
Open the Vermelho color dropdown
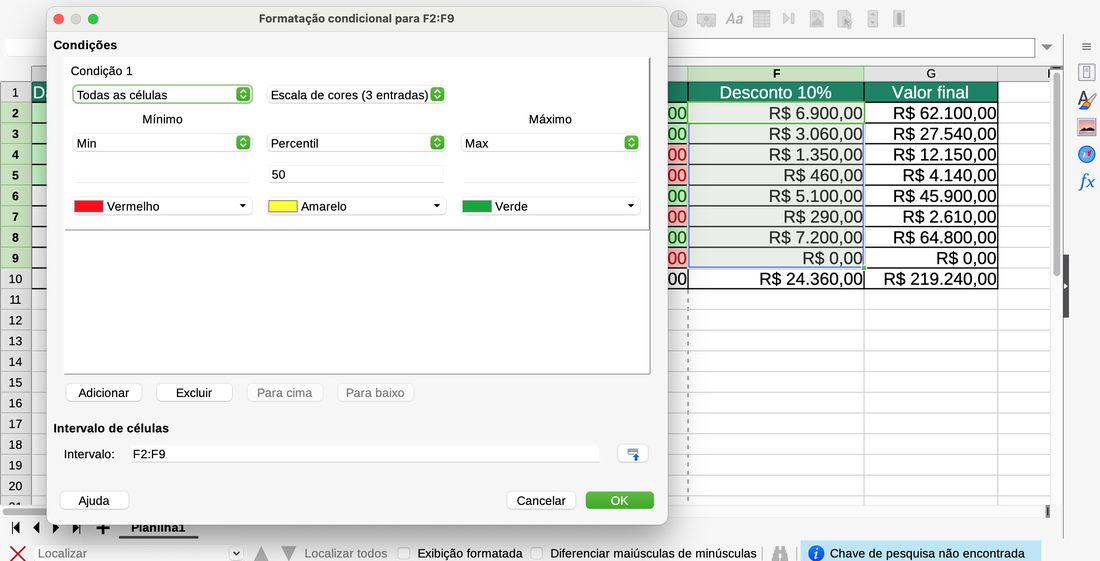(162, 206)
